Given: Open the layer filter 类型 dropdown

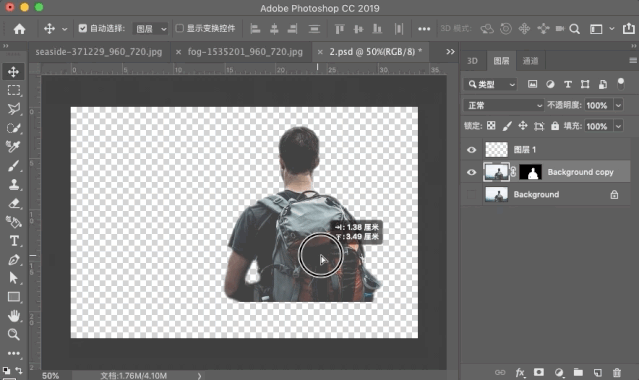Looking at the screenshot, I should tap(490, 84).
